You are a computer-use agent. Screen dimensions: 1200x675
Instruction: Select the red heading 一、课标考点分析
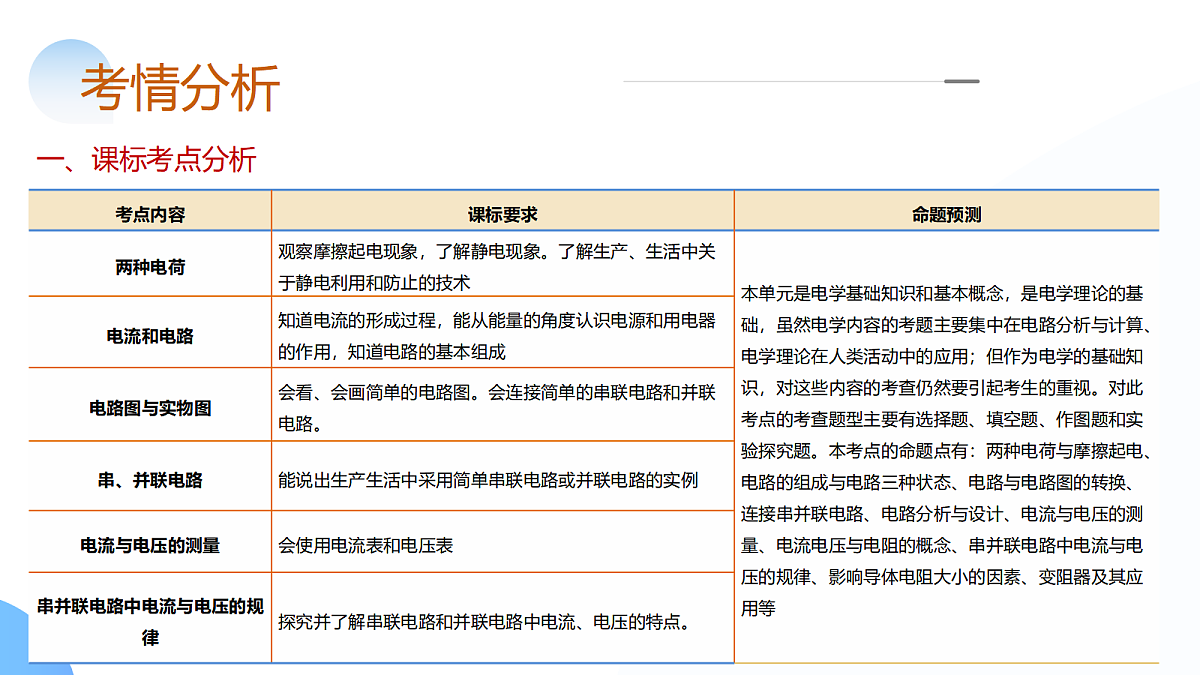point(147,160)
